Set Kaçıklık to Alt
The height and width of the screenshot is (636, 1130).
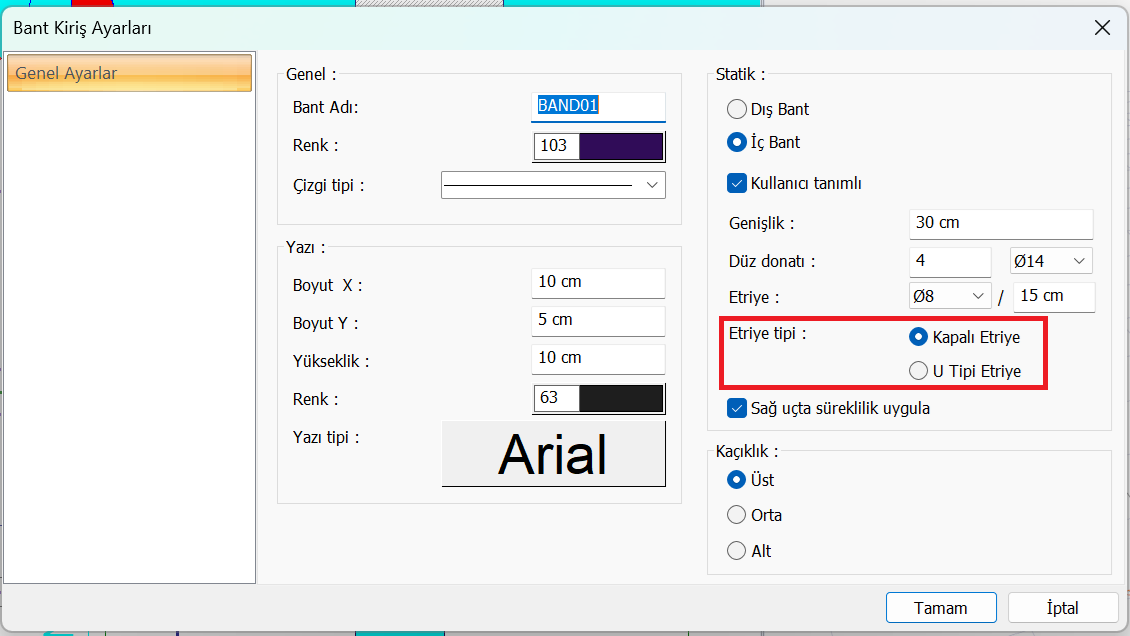pos(737,551)
